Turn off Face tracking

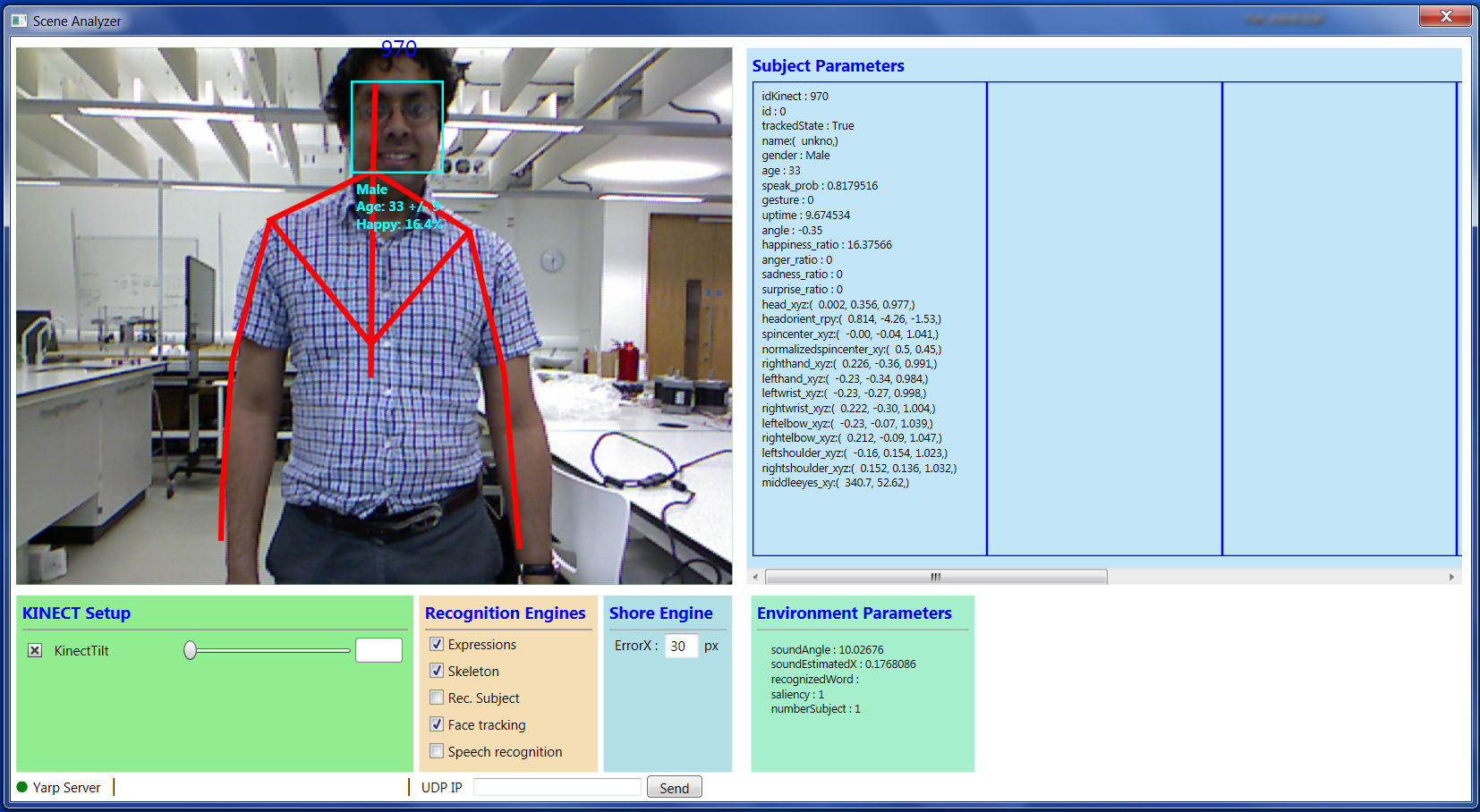click(437, 724)
